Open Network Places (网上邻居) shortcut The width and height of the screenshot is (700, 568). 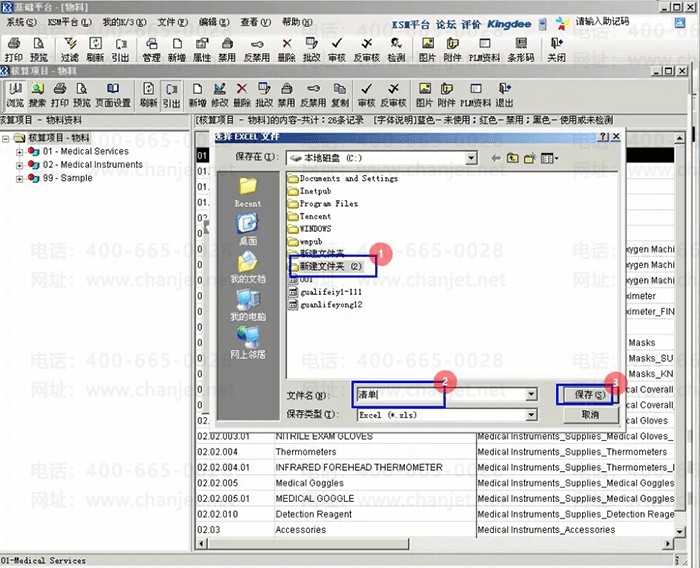(x=248, y=341)
